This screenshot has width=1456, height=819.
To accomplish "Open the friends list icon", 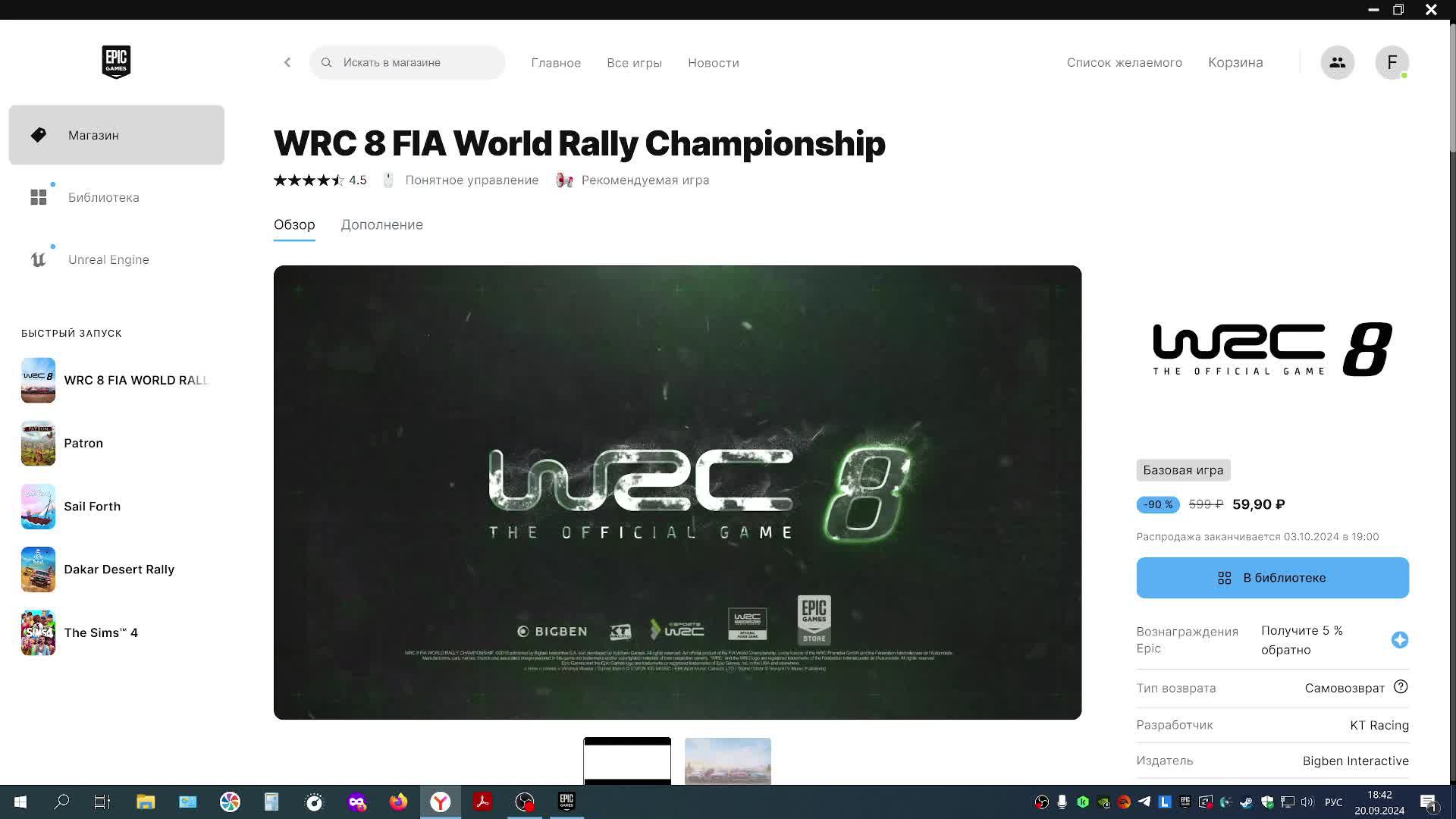I will pyautogui.click(x=1337, y=62).
